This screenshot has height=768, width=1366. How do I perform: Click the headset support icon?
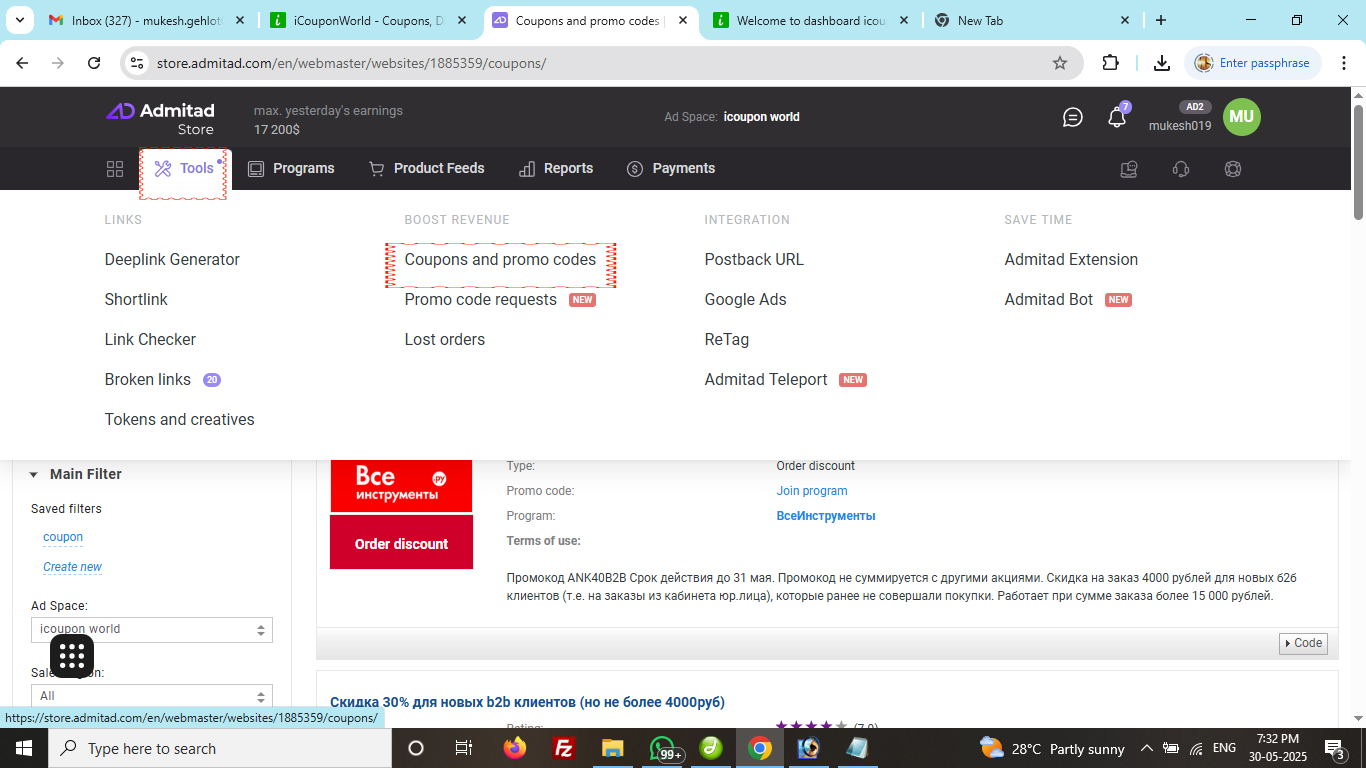1180,169
